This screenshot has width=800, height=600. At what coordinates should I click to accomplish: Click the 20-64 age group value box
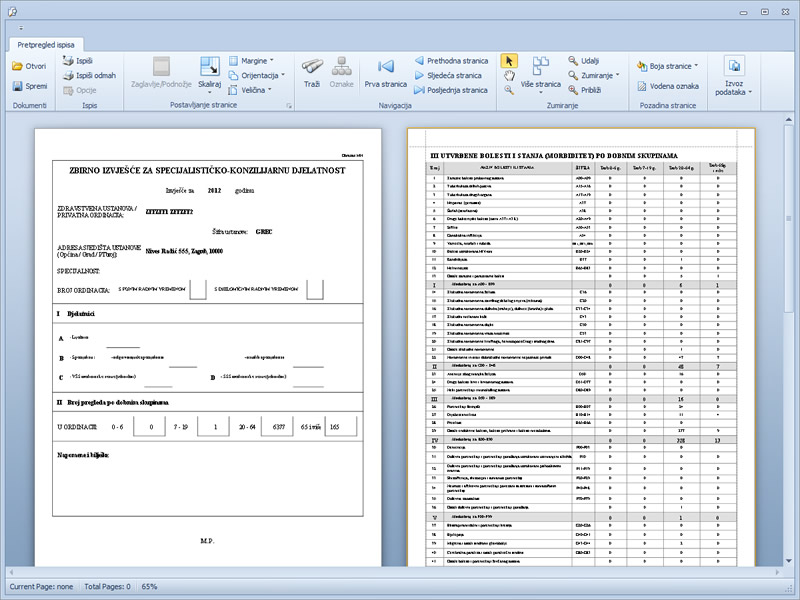coord(277,427)
